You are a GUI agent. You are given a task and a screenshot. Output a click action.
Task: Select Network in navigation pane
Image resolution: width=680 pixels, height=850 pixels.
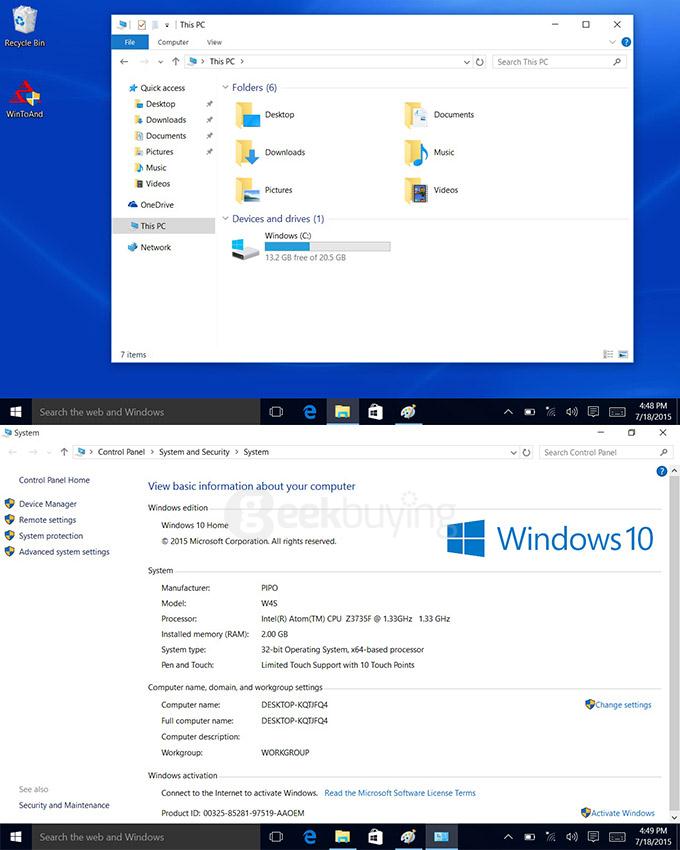pyautogui.click(x=150, y=247)
